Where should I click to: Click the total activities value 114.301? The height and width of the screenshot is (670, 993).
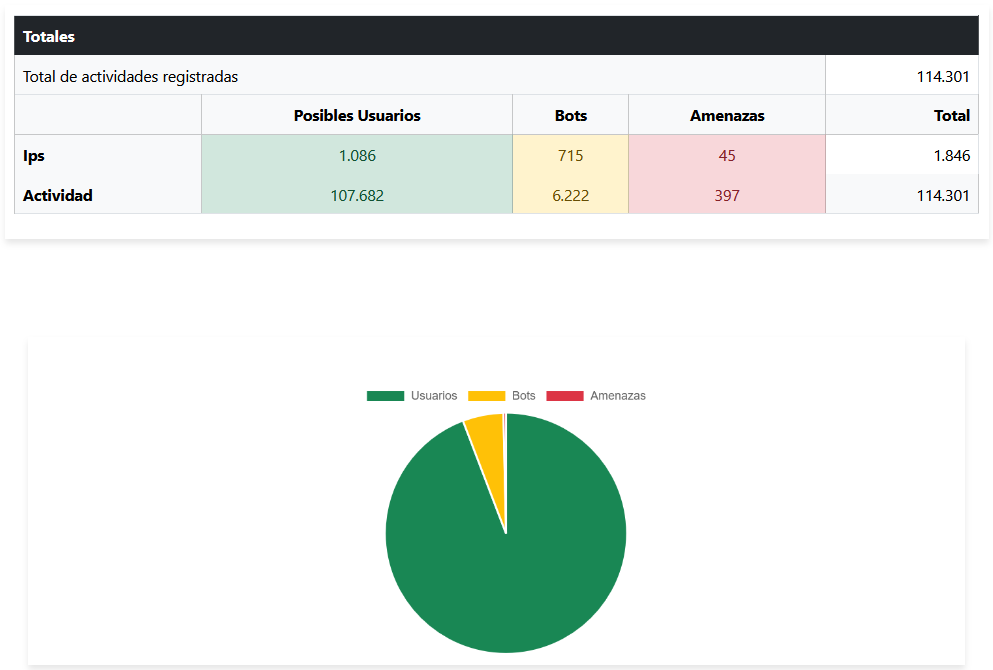click(945, 75)
